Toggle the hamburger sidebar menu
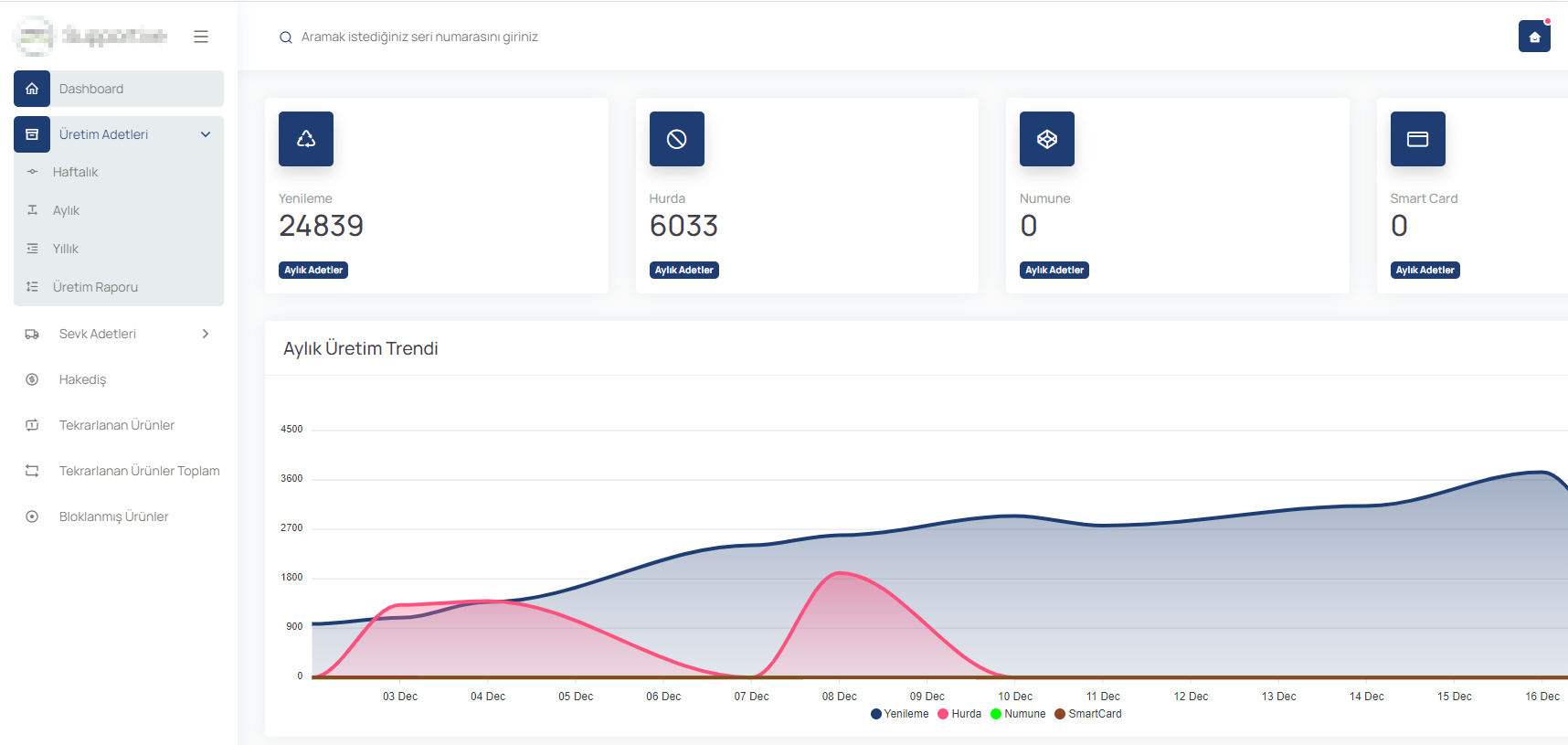Image resolution: width=1568 pixels, height=745 pixels. click(x=201, y=37)
